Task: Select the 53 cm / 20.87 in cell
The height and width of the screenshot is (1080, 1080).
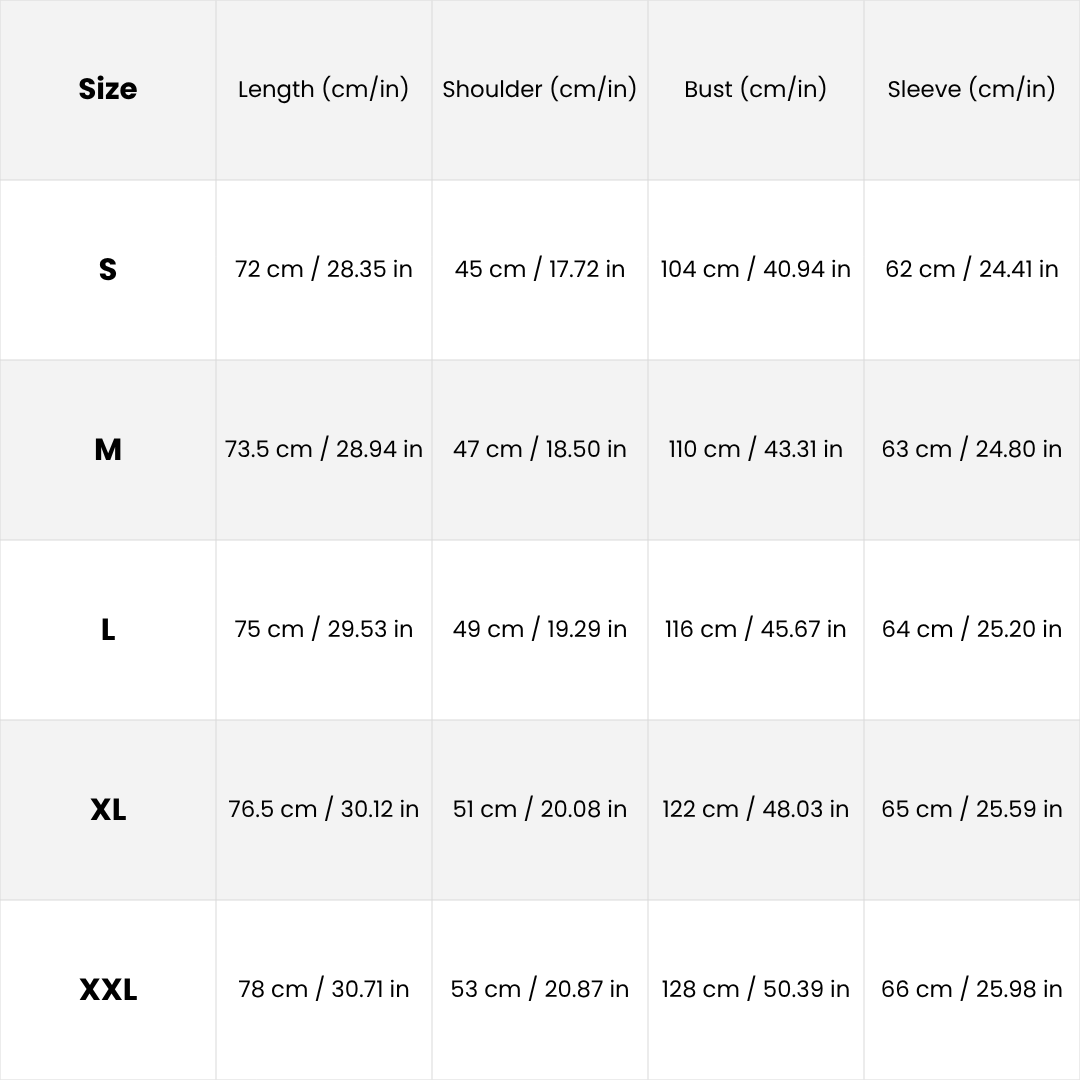Action: [539, 989]
